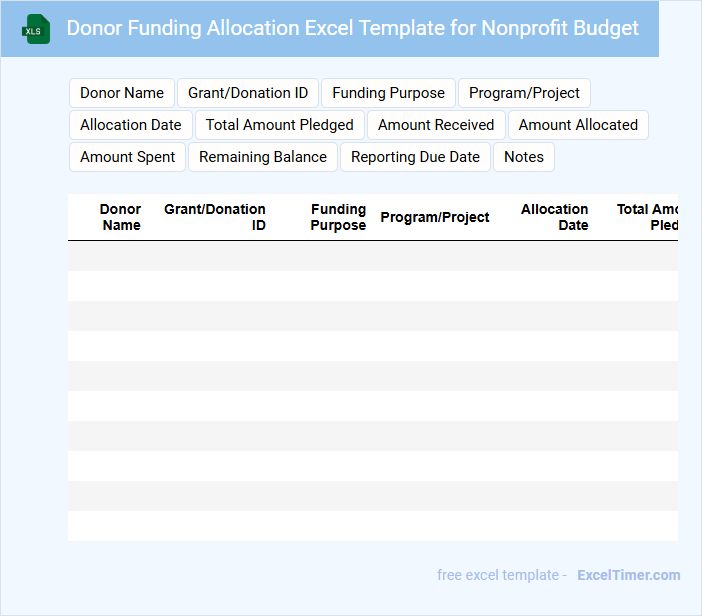Select the Total Amount Pledged tag
This screenshot has width=702, height=616.
click(280, 125)
